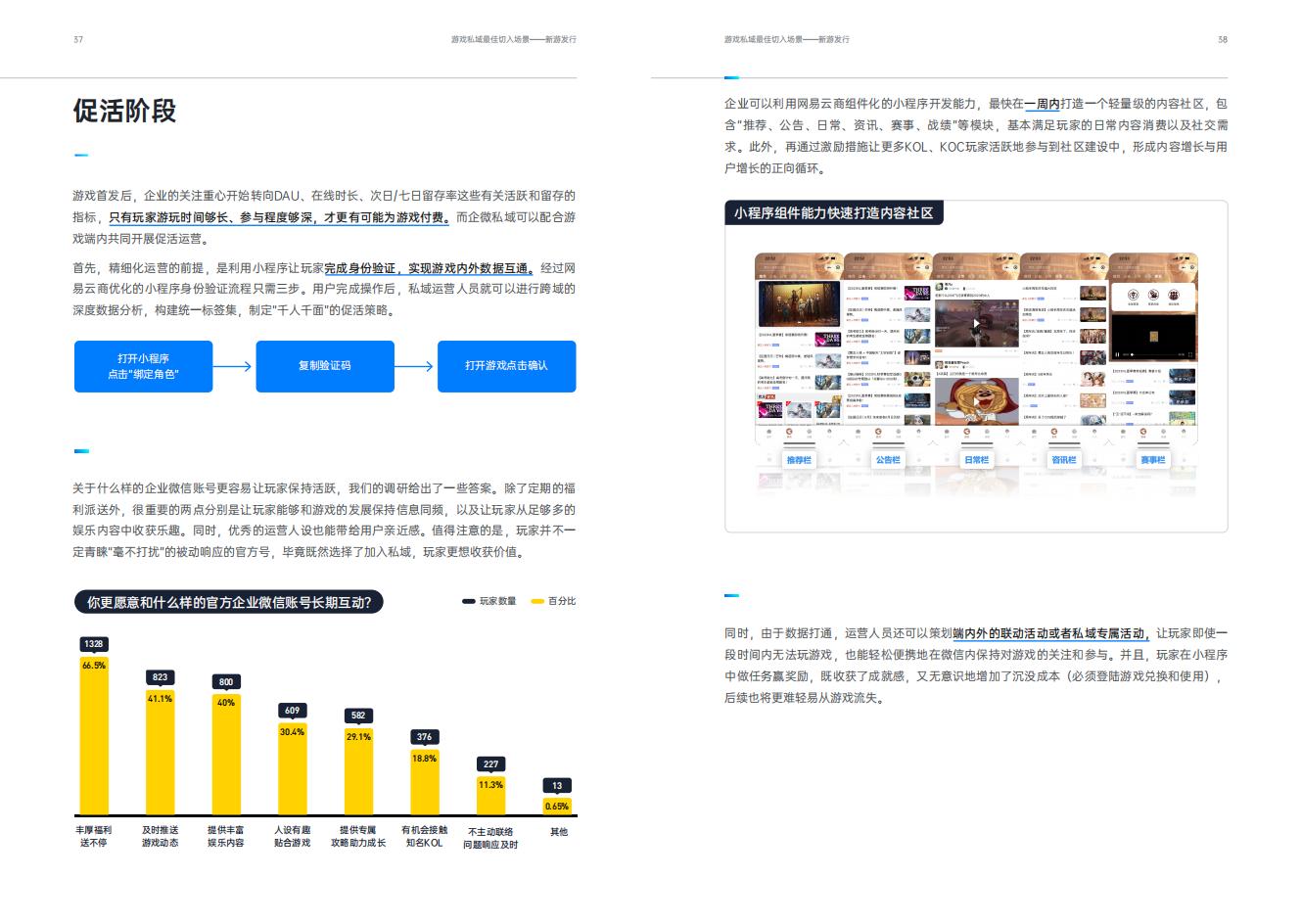Screen dimensions: 1302x924
Task: Click the yellow bar for 及时推送游戏动态
Action: point(160,752)
